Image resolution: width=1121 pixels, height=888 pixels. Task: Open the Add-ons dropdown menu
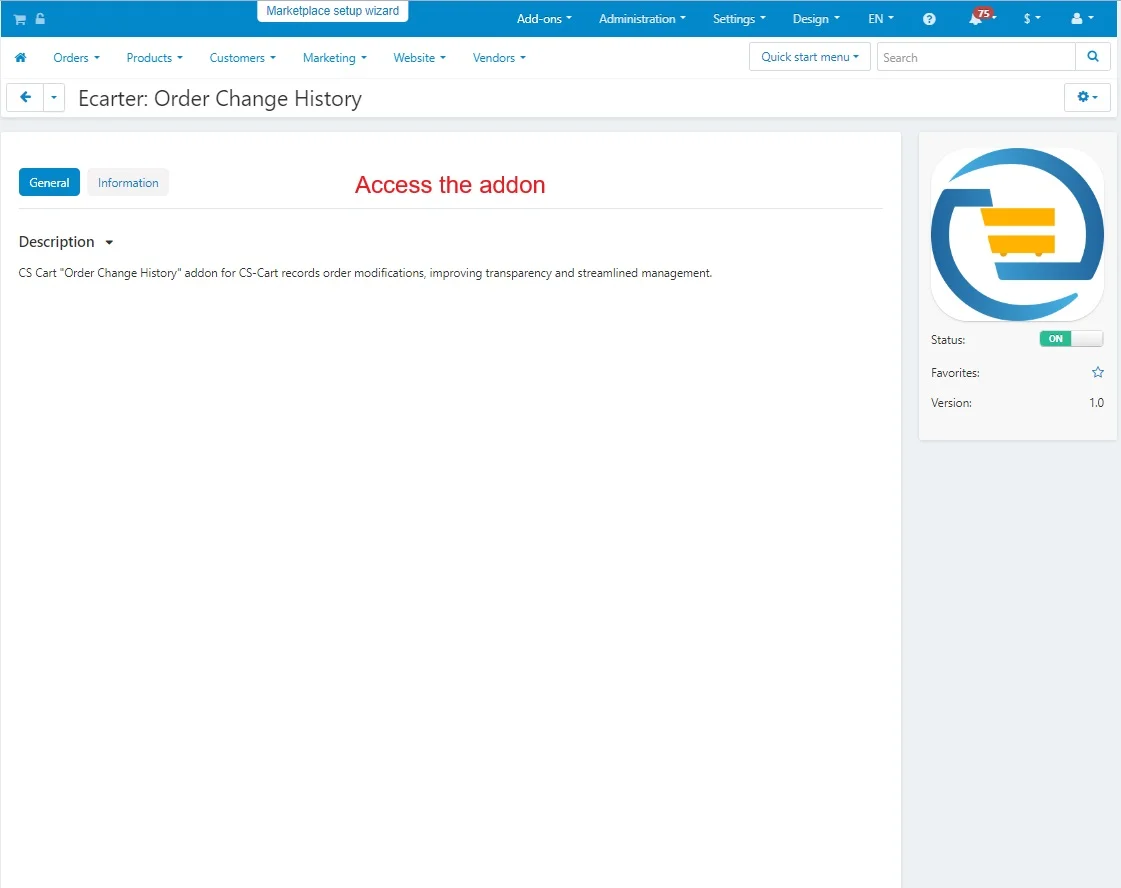(x=544, y=19)
